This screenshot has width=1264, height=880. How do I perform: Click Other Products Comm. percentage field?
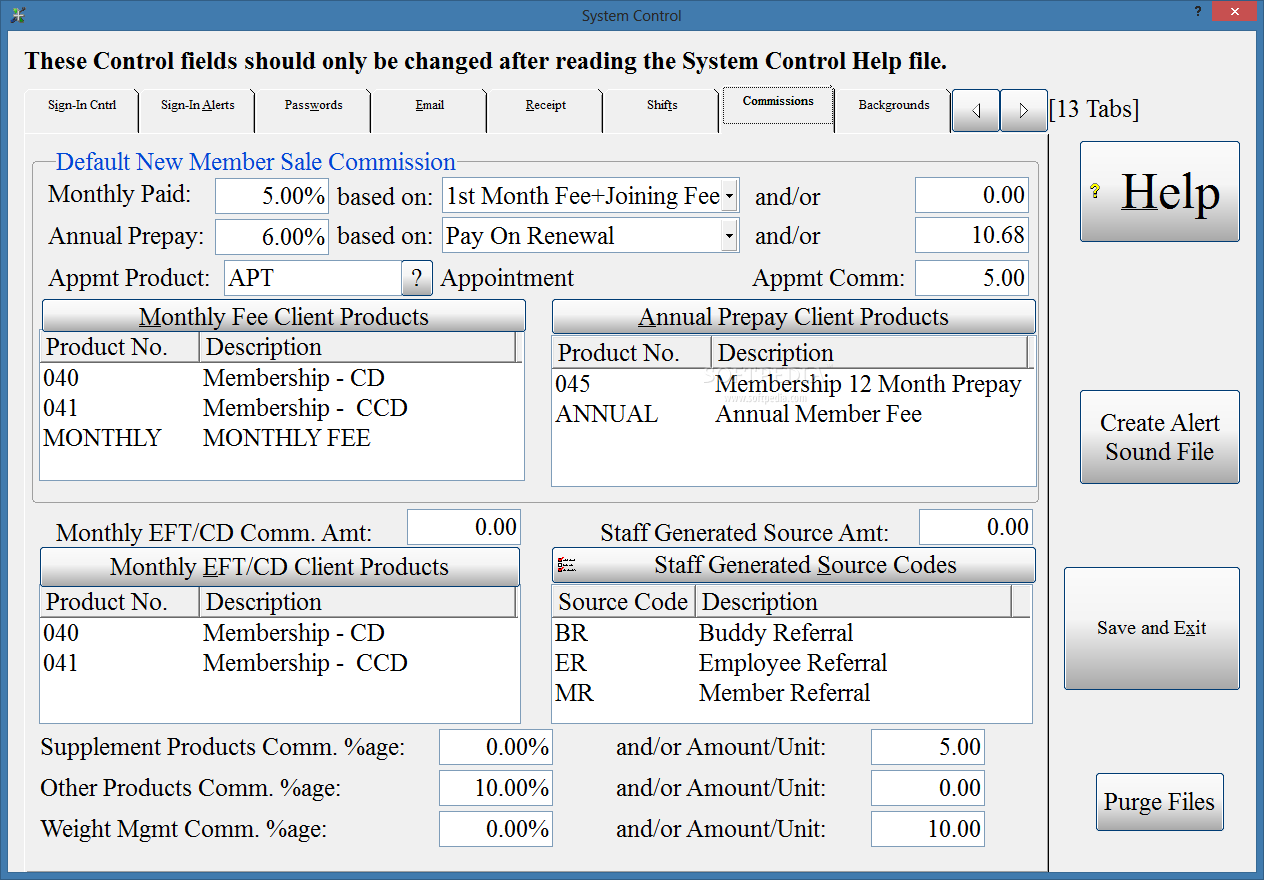click(496, 788)
